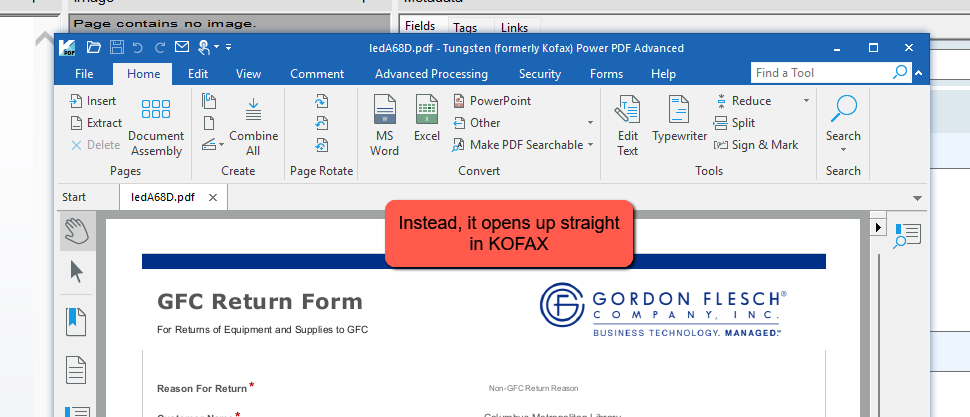Customize the Quick Access Toolbar dropdown

point(229,47)
